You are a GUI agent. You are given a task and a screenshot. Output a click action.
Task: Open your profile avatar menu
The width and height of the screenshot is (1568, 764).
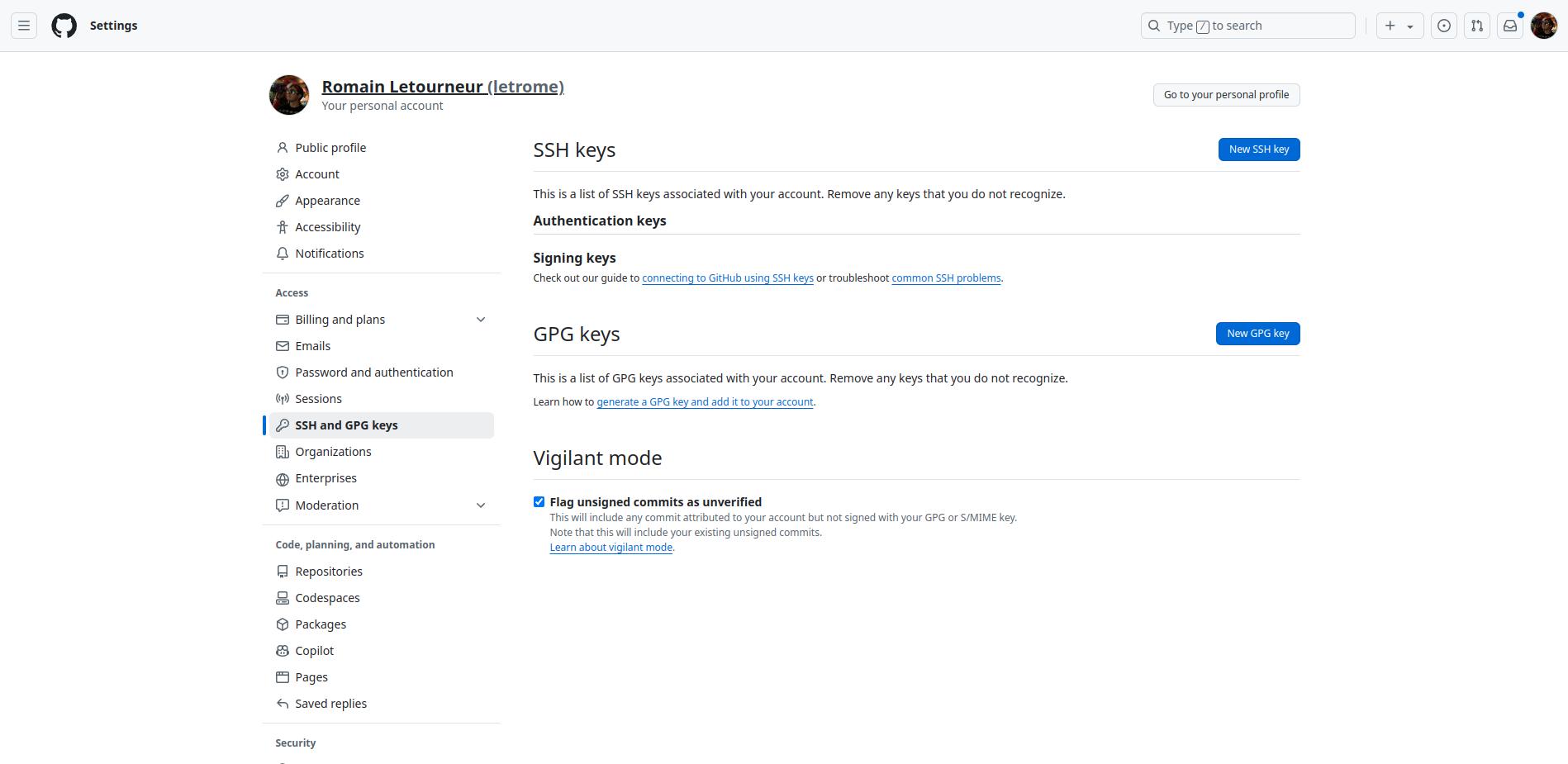1542,26
